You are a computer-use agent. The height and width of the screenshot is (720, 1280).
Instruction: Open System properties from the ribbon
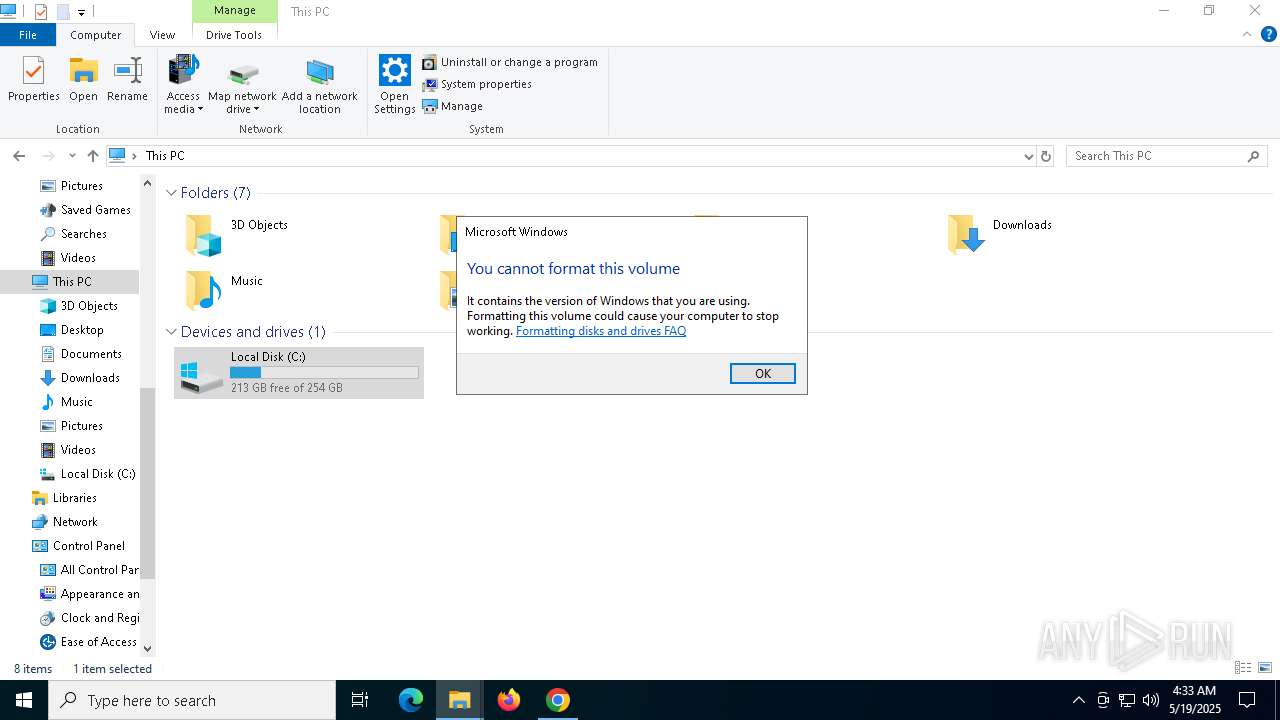click(477, 84)
